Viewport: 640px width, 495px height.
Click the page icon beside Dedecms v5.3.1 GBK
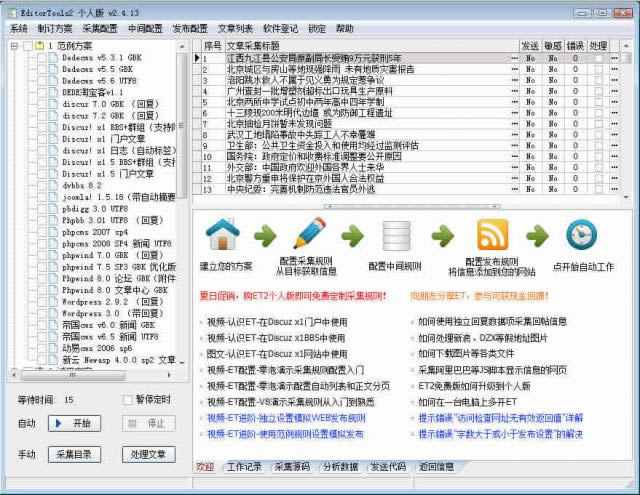pyautogui.click(x=53, y=58)
